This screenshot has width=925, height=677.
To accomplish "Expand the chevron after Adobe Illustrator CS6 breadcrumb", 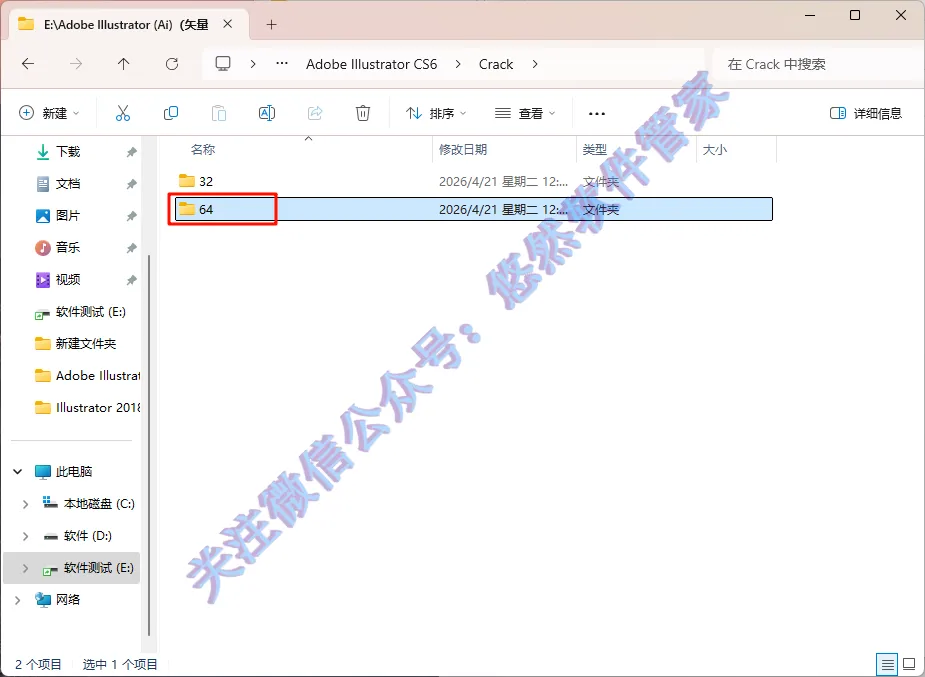I will click(x=458, y=64).
